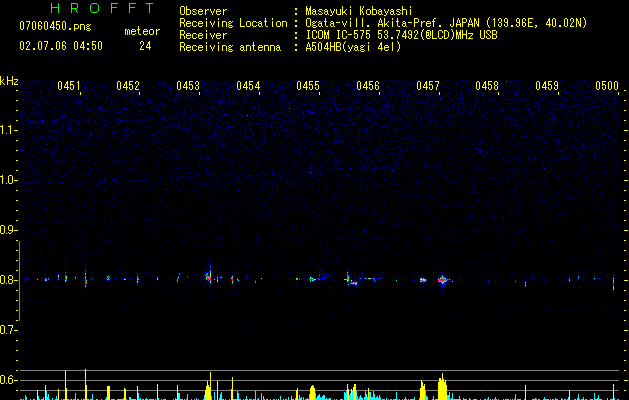The width and height of the screenshot is (629, 400).
Task: Click the Receiving antenna label
Action: 230,47
